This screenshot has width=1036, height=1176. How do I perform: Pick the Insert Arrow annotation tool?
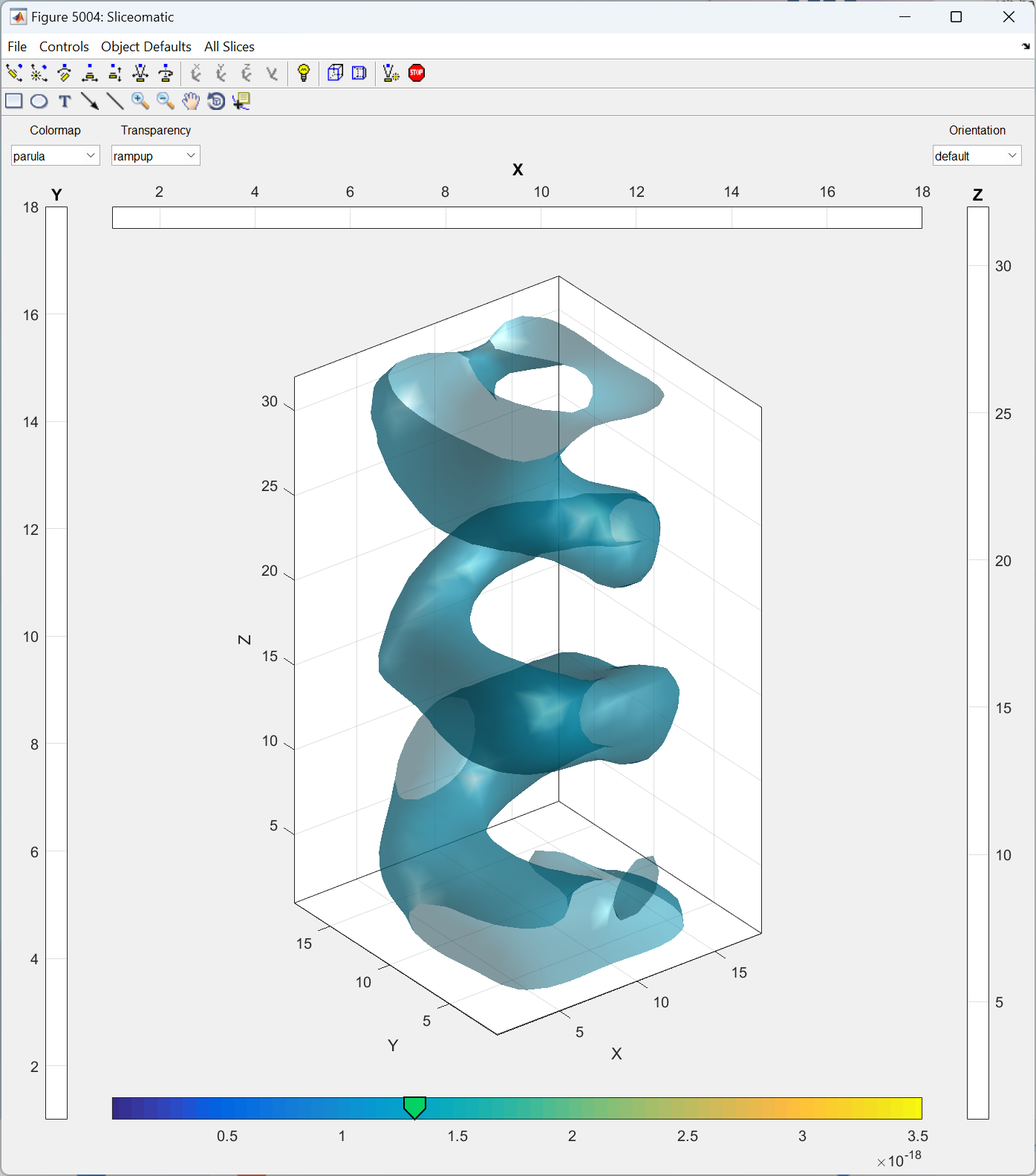90,101
